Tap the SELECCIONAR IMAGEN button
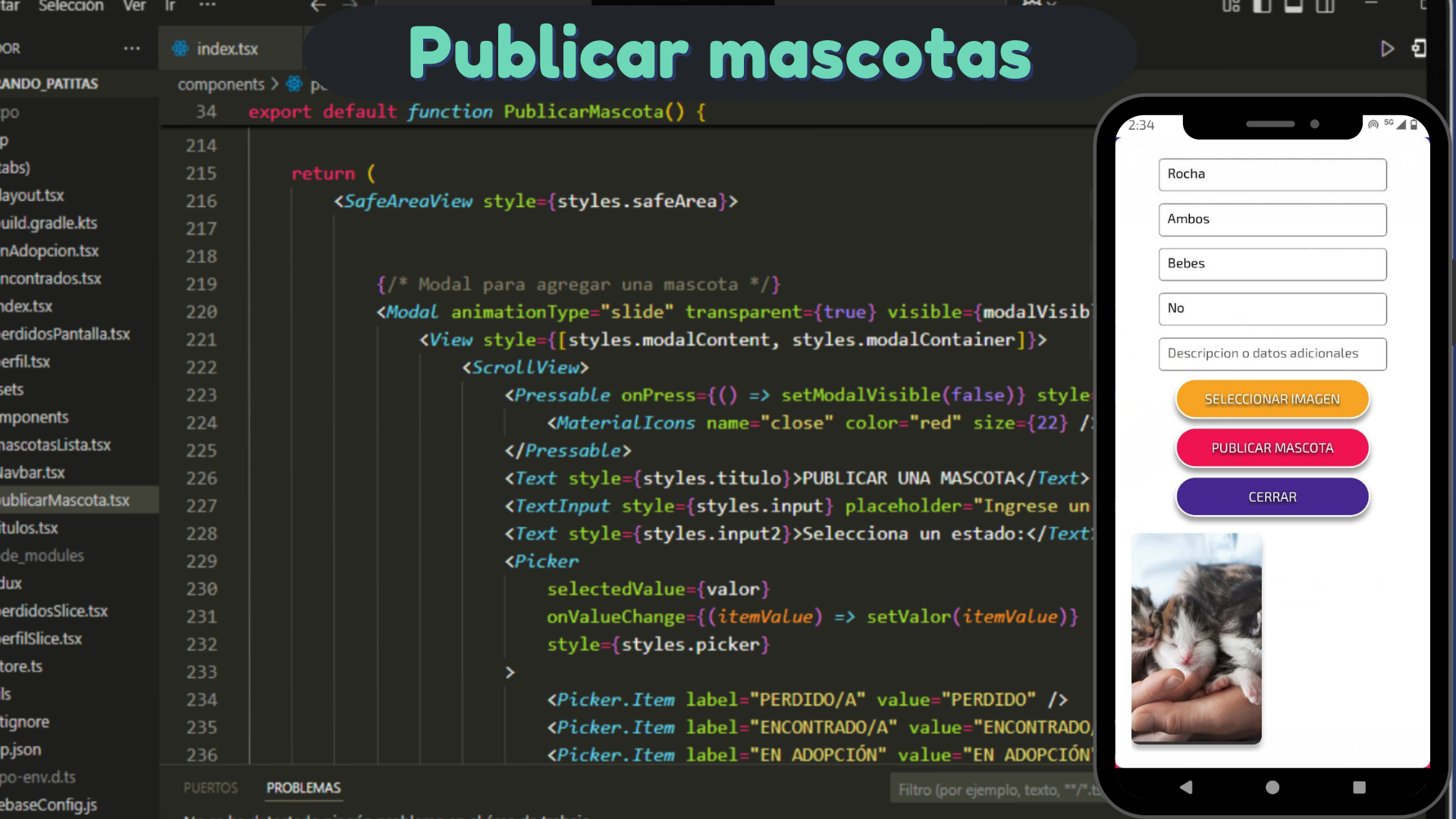 point(1272,399)
